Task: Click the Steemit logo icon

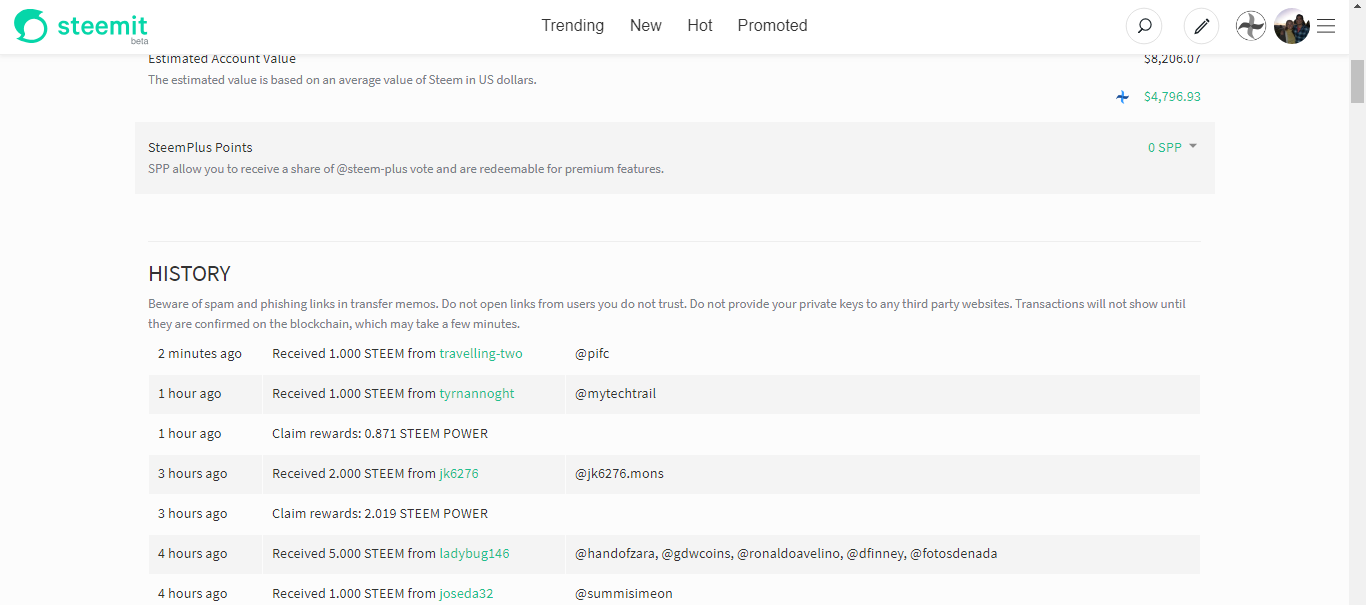Action: point(31,26)
